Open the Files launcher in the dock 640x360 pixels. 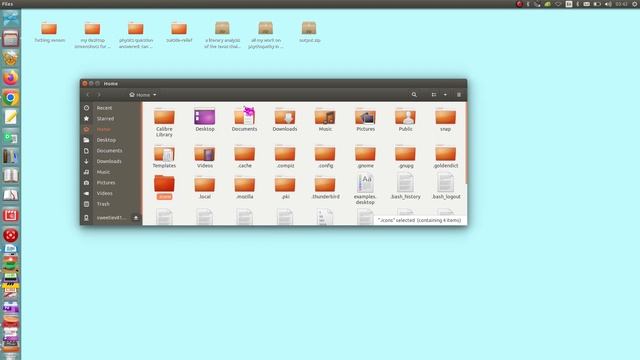click(x=11, y=39)
